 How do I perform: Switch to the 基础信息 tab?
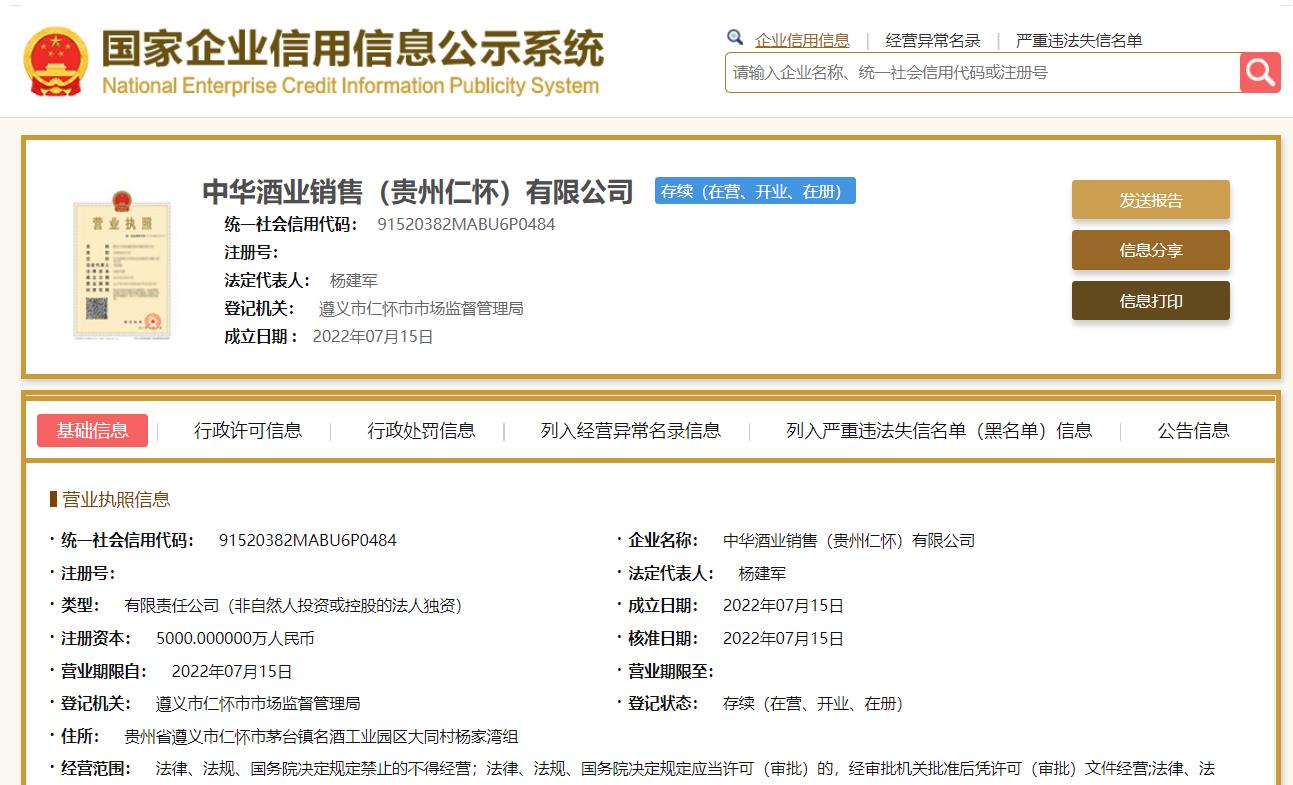(x=92, y=431)
